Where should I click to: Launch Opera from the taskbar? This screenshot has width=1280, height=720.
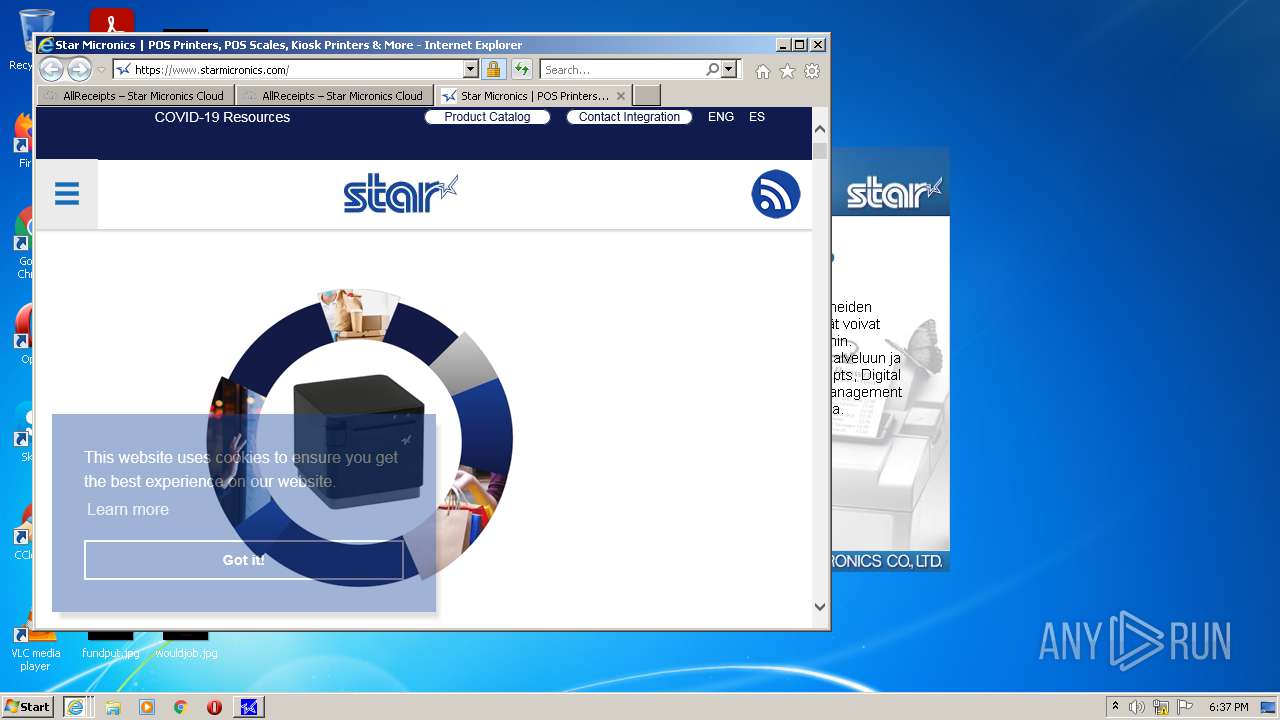[x=214, y=707]
